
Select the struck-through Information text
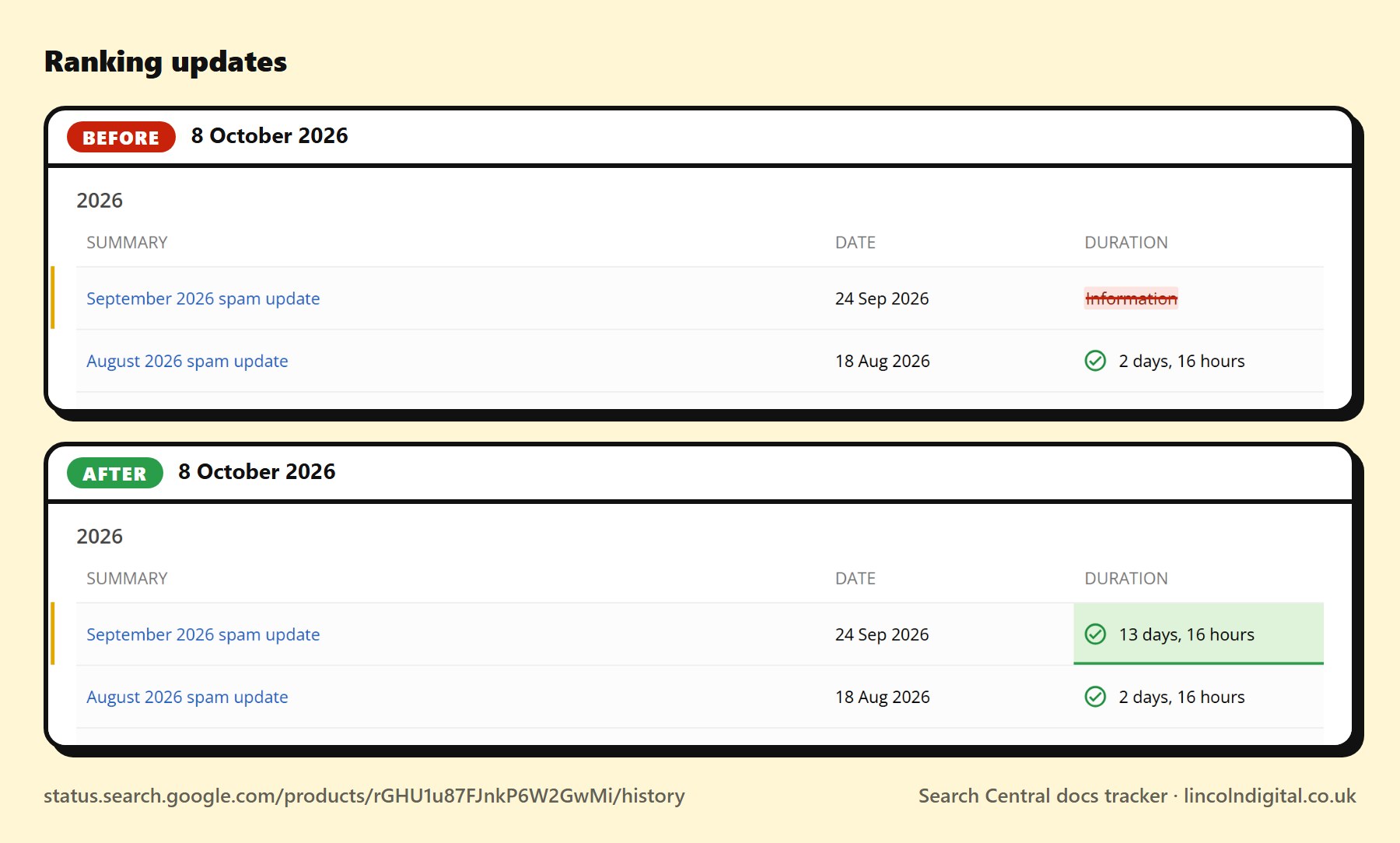click(x=1131, y=299)
